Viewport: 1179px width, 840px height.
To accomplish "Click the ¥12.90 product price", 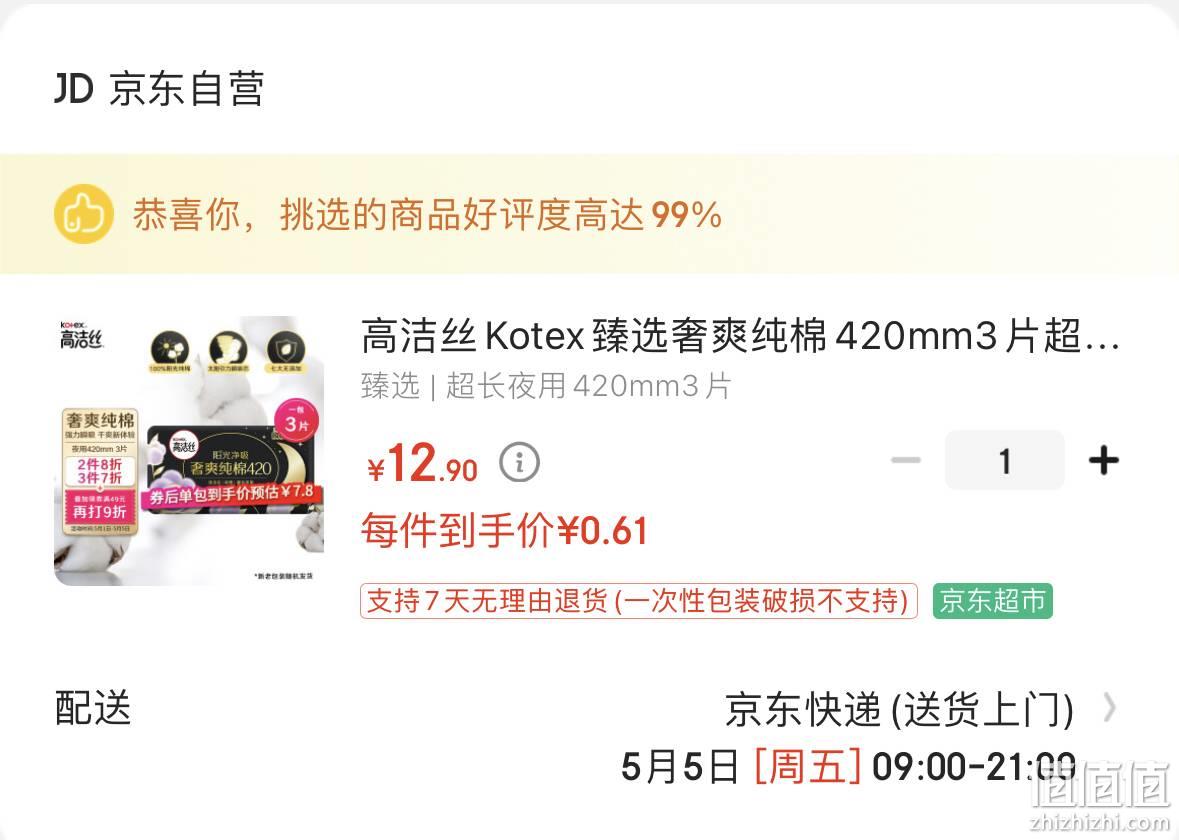I will tap(422, 462).
